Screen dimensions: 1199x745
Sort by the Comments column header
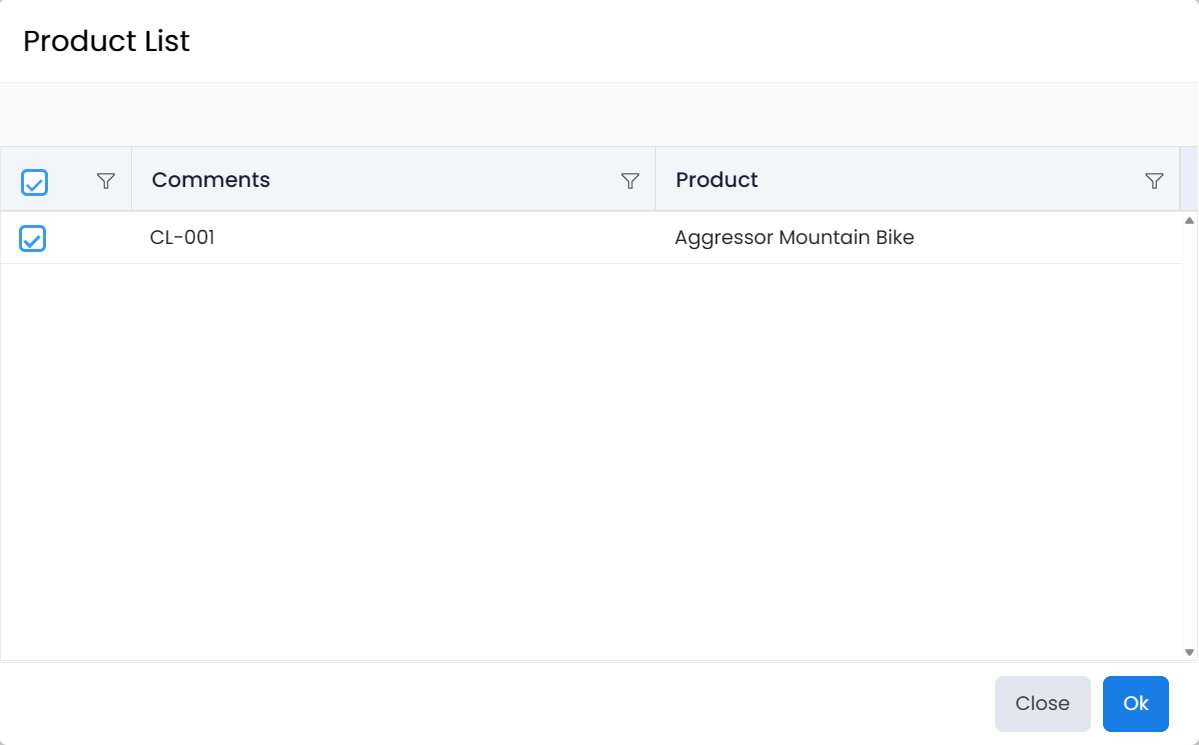(211, 180)
